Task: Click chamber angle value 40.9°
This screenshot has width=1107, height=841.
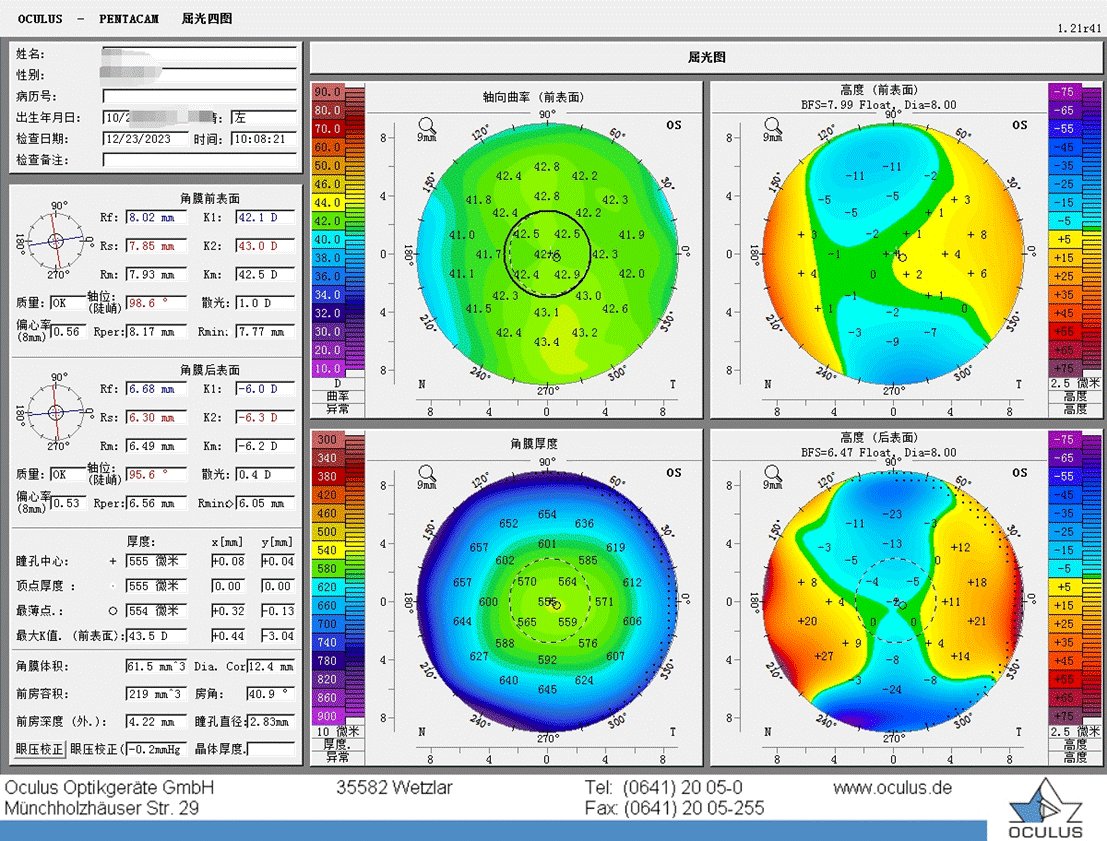Action: [271, 694]
